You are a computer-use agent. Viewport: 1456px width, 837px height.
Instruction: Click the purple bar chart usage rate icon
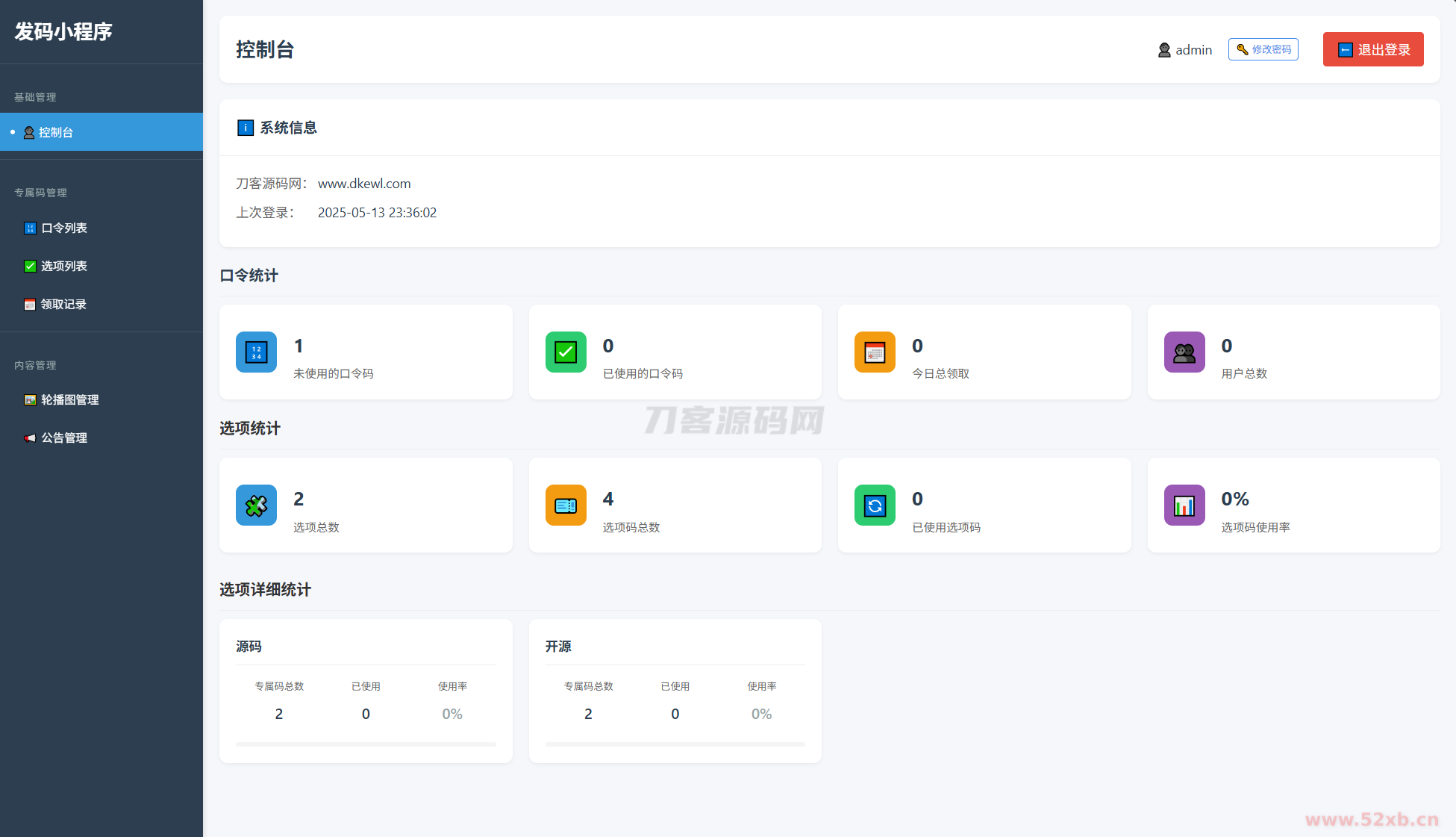1184,505
